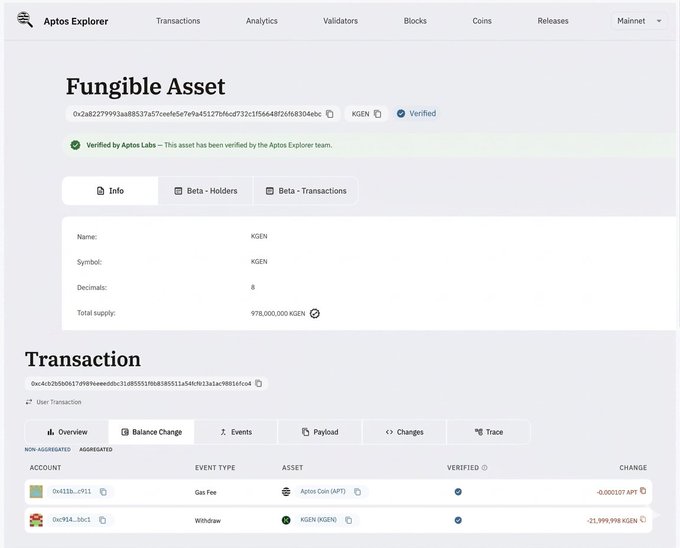Viewport: 680px width, 548px height.
Task: Copy the fungible asset address
Action: (330, 114)
